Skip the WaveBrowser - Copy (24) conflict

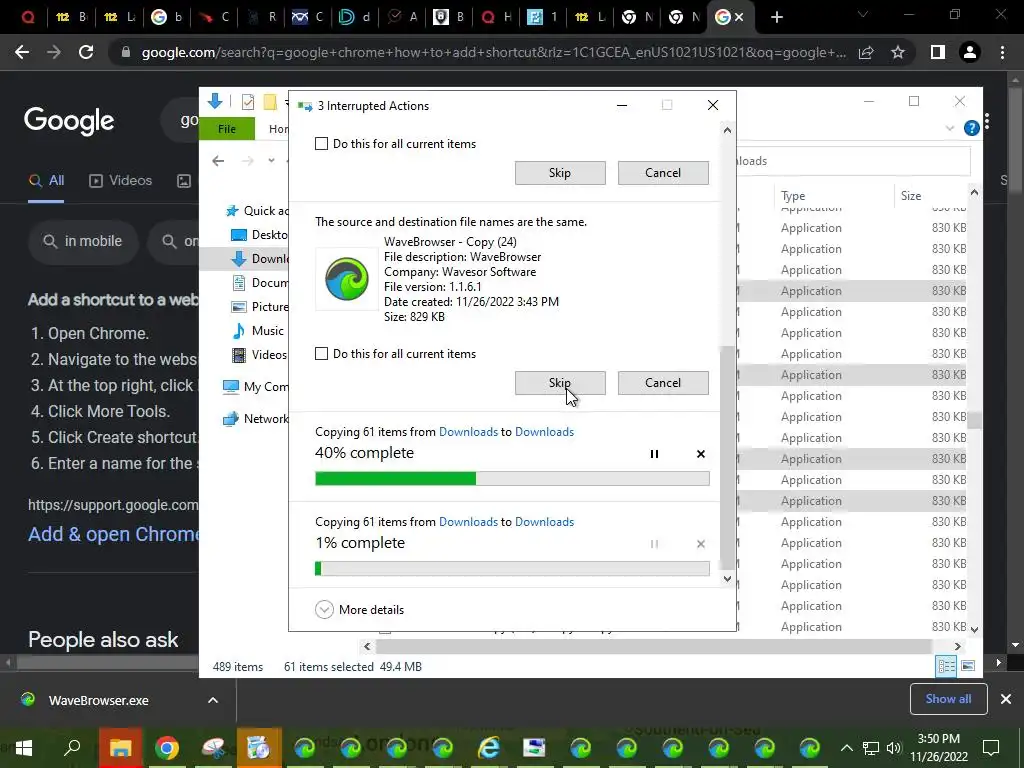(x=560, y=383)
